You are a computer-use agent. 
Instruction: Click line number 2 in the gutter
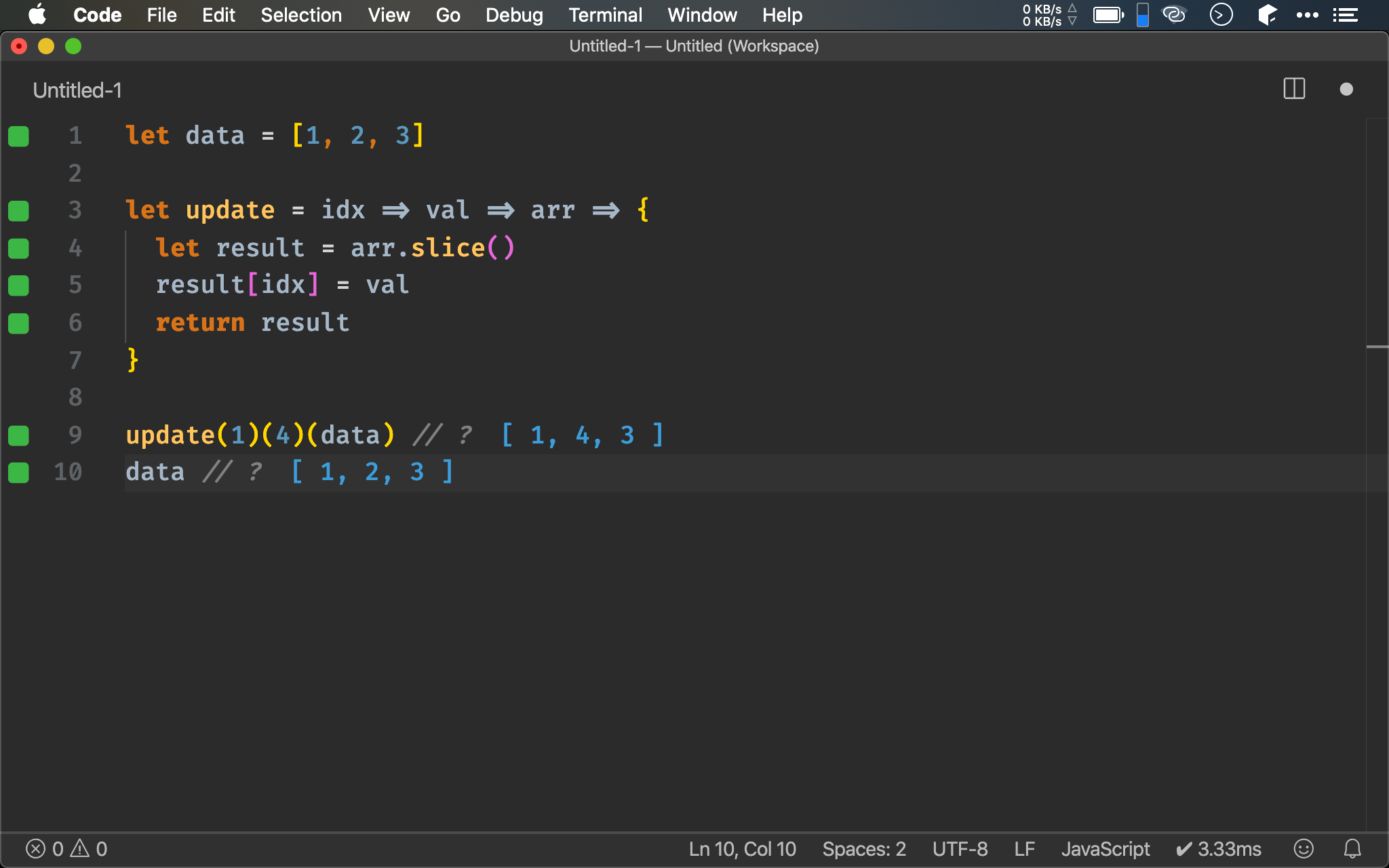point(75,174)
